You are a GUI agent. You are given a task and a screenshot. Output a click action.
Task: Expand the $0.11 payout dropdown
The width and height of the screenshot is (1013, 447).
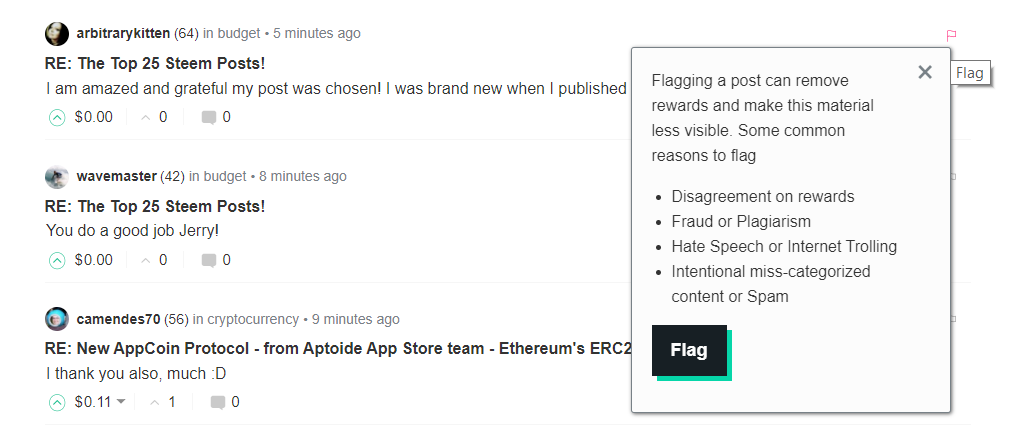[121, 402]
